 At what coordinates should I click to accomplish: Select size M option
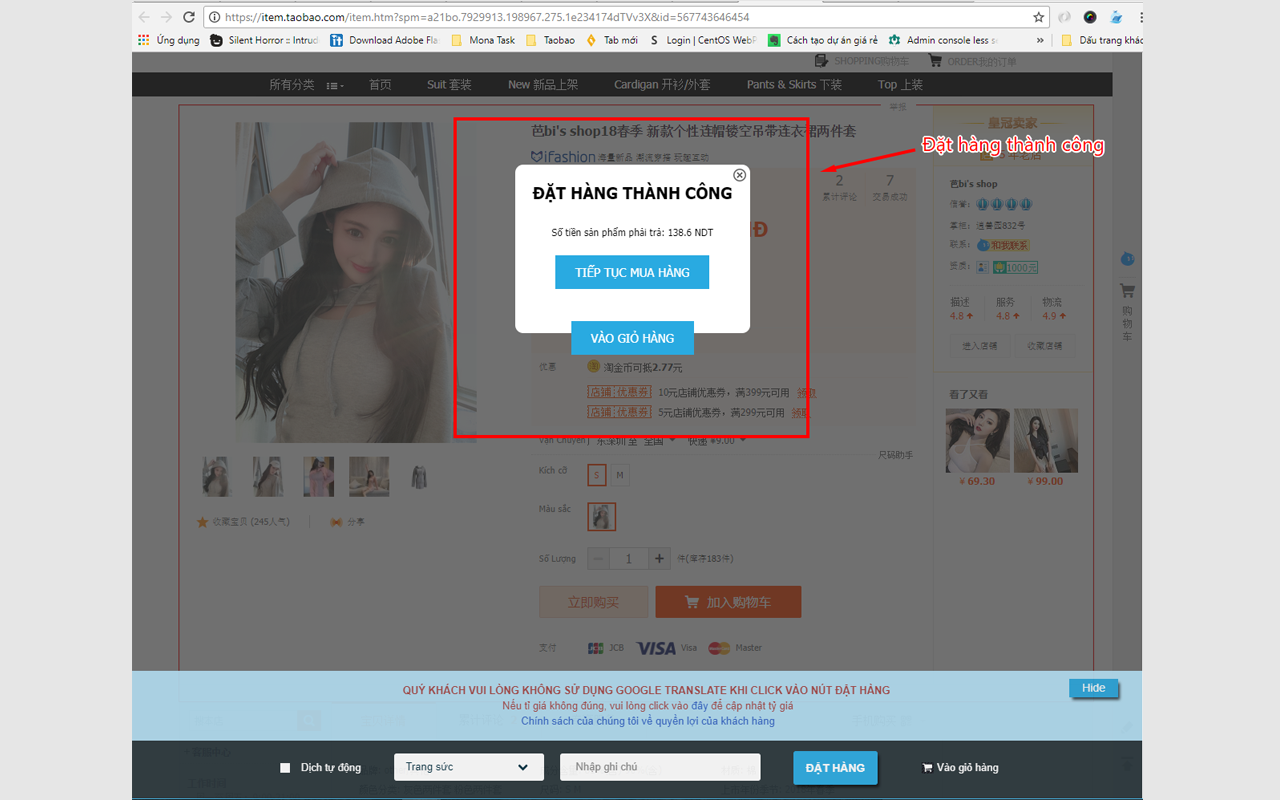[620, 475]
